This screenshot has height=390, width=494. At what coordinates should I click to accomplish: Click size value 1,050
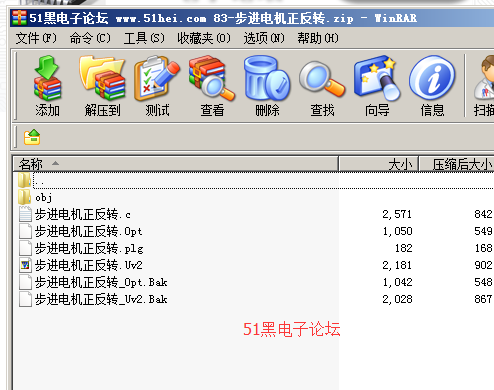pyautogui.click(x=397, y=231)
